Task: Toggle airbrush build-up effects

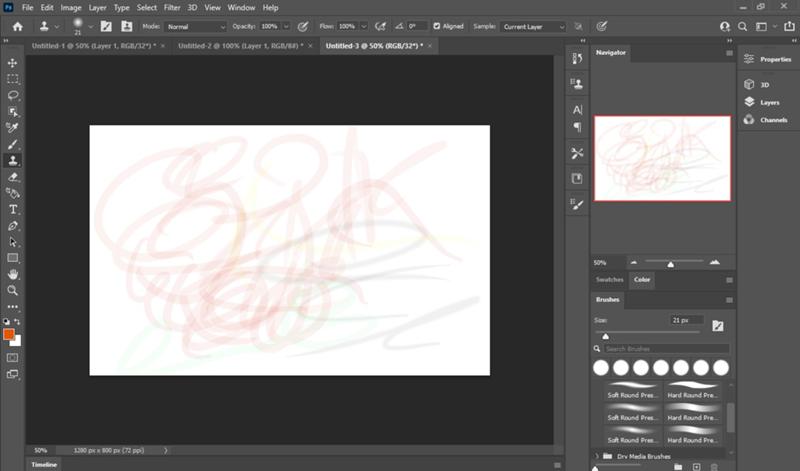Action: tap(380, 27)
